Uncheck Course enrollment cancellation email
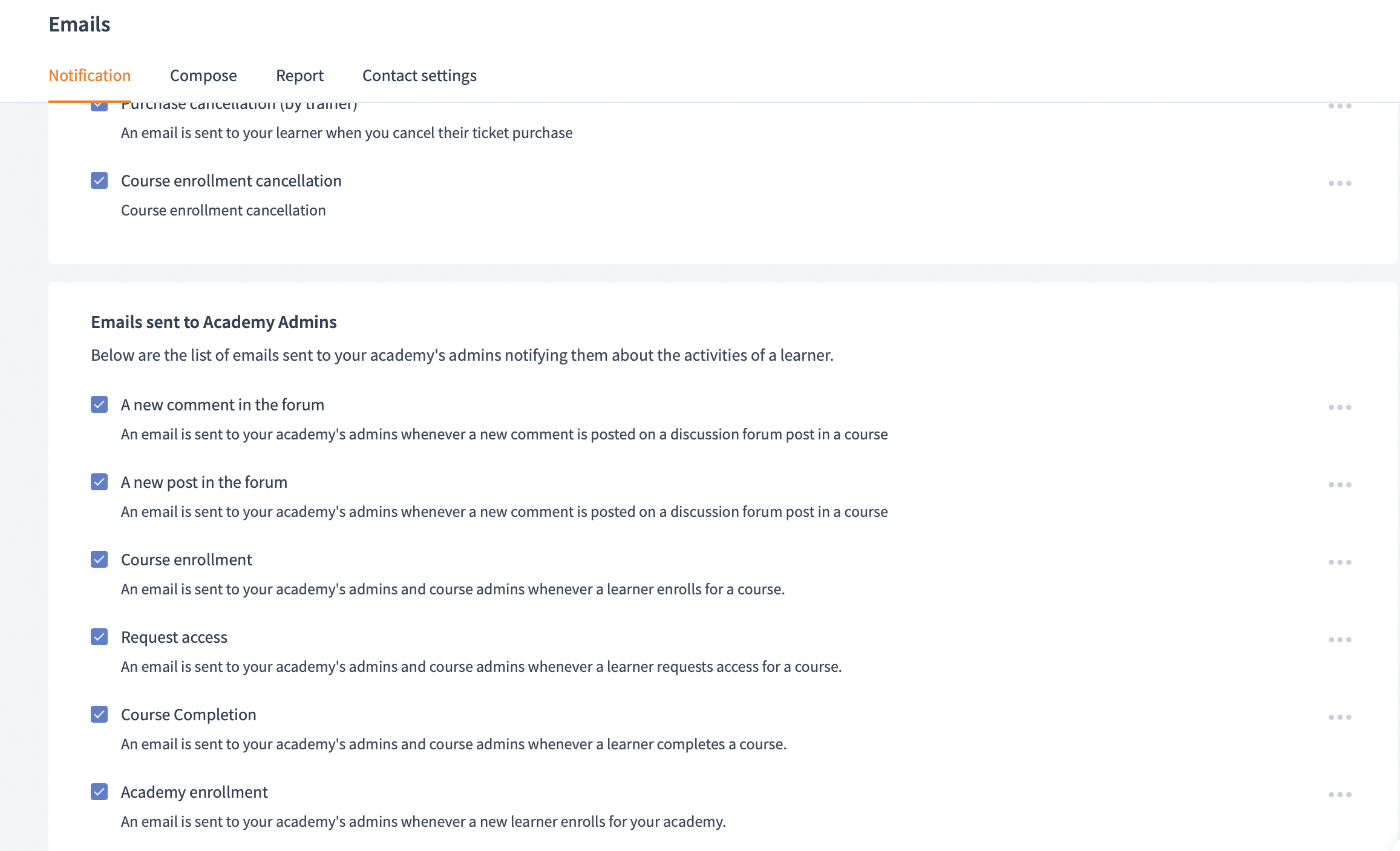 tap(99, 180)
